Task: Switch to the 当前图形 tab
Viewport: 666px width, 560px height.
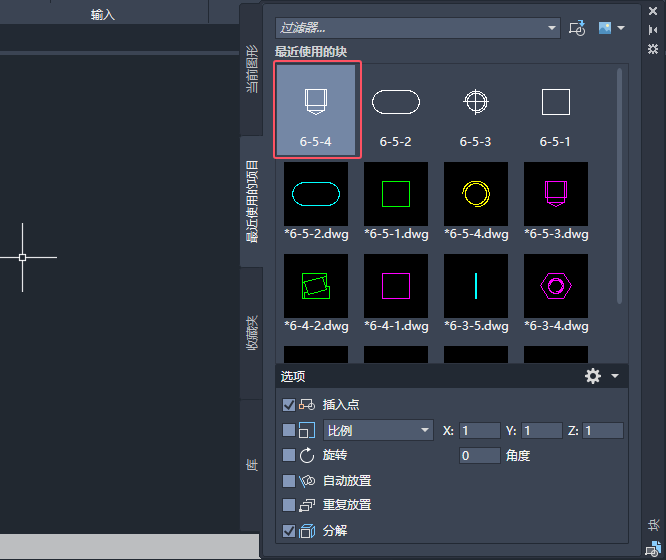Action: pos(252,69)
